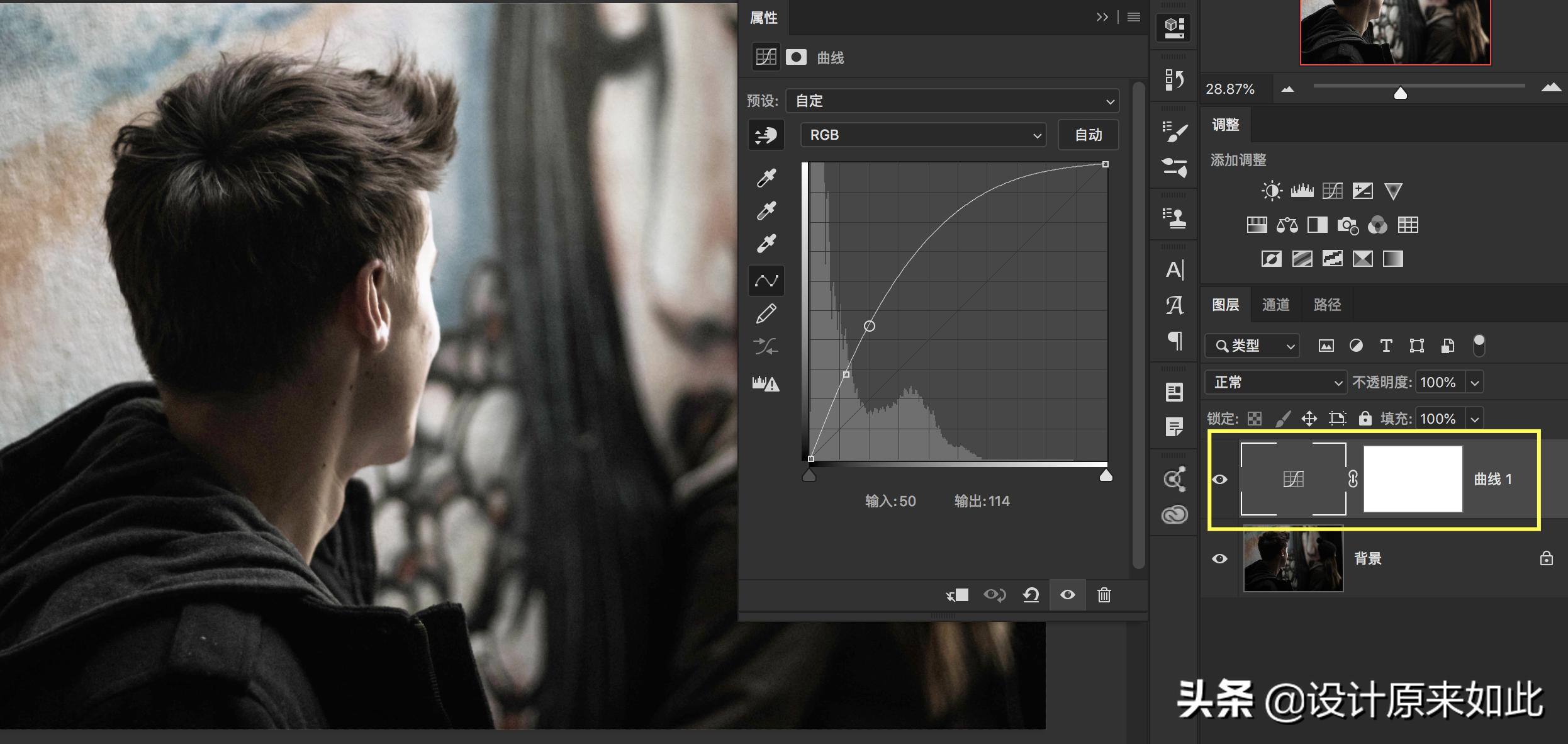Open the 预设 preset dropdown
This screenshot has width=1568, height=744.
[953, 101]
